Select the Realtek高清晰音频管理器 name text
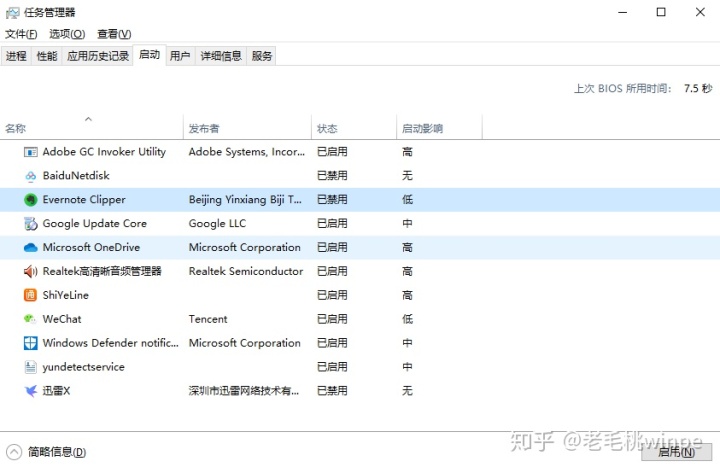 [x=102, y=271]
